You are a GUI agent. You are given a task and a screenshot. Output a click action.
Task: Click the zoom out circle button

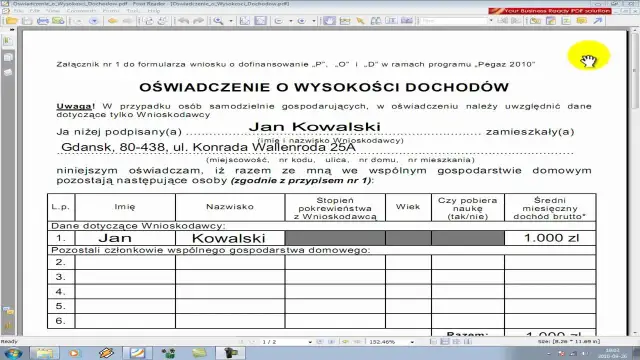coord(279,21)
